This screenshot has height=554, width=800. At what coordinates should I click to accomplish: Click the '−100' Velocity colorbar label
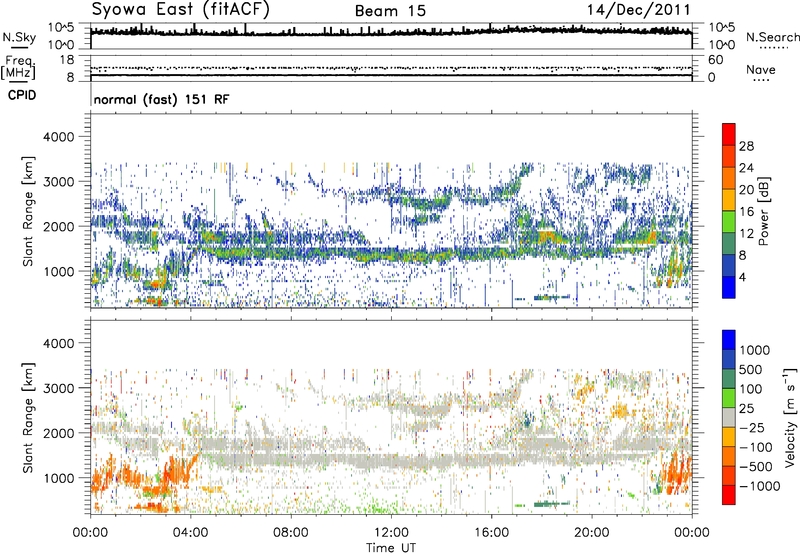[x=756, y=447]
